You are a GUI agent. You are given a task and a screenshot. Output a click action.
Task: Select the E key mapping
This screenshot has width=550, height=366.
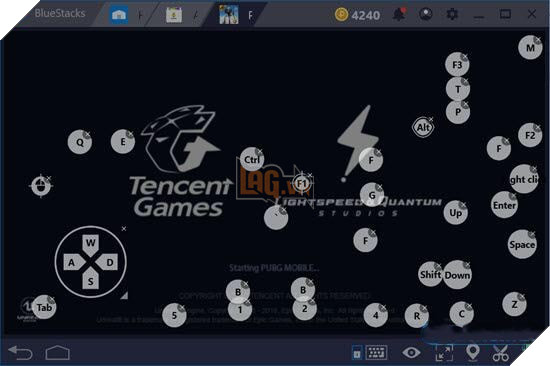123,141
